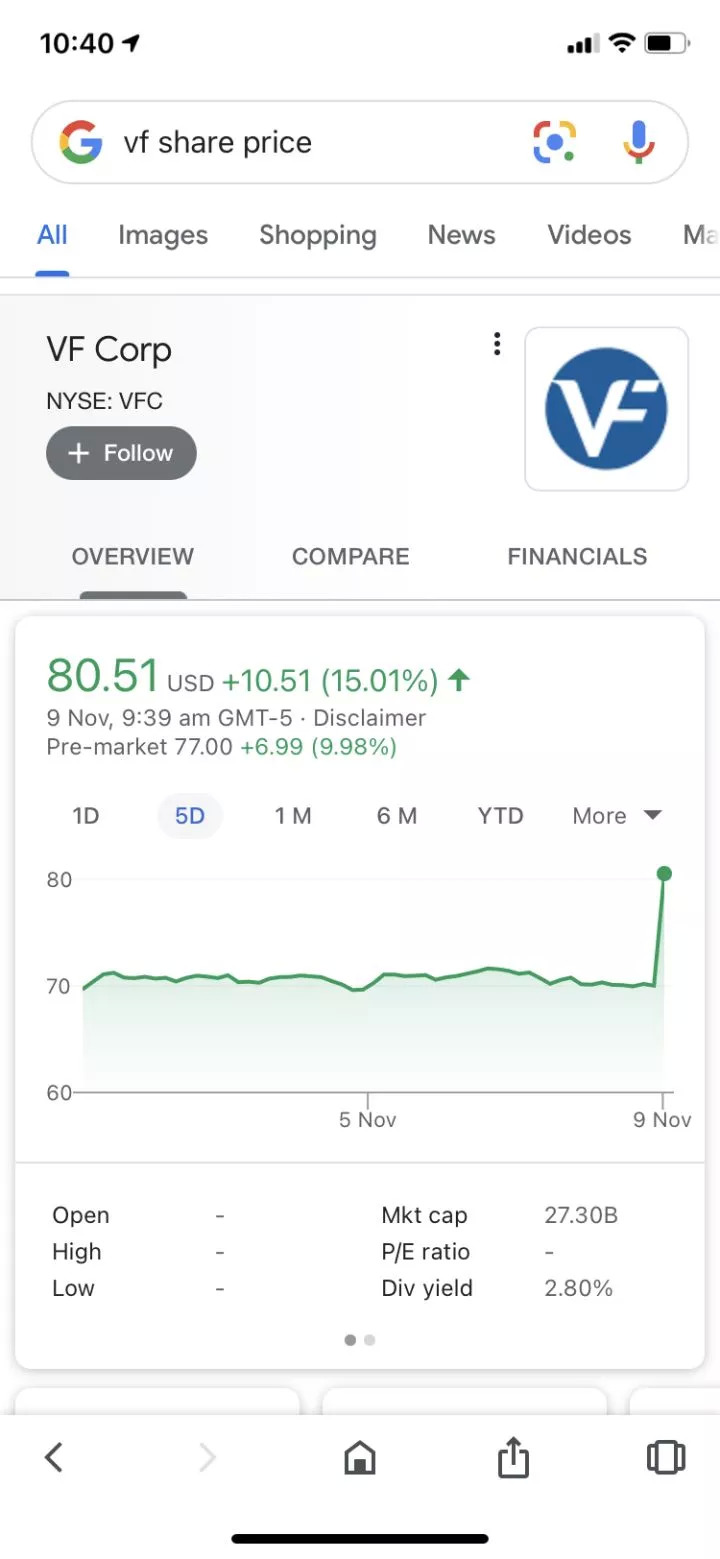This screenshot has width=720, height=1559.
Task: Tap the browser back arrow
Action: click(55, 1458)
